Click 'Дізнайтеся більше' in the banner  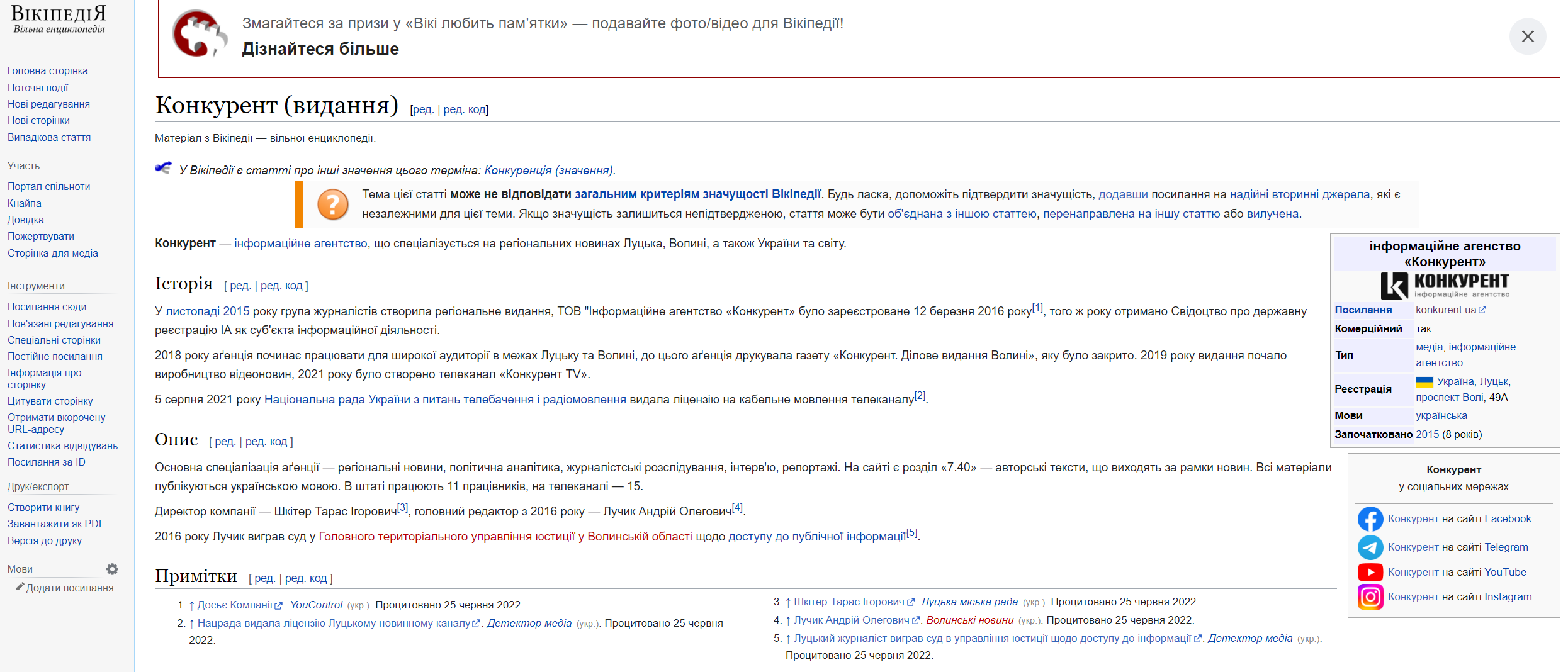tap(320, 49)
